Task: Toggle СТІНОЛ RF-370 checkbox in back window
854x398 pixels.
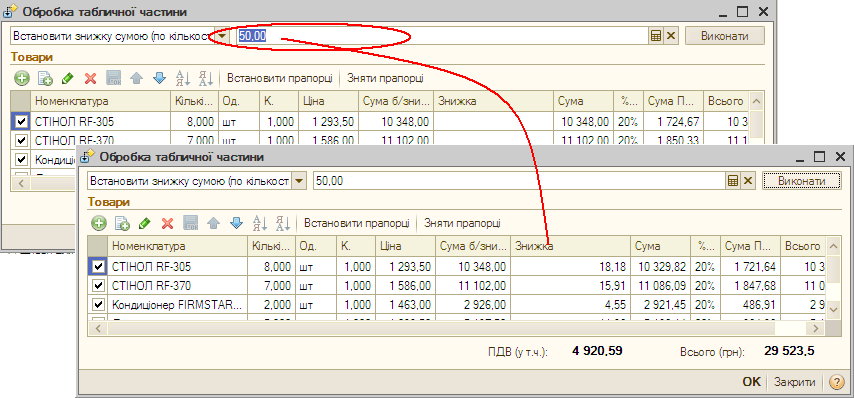Action: pos(21,140)
